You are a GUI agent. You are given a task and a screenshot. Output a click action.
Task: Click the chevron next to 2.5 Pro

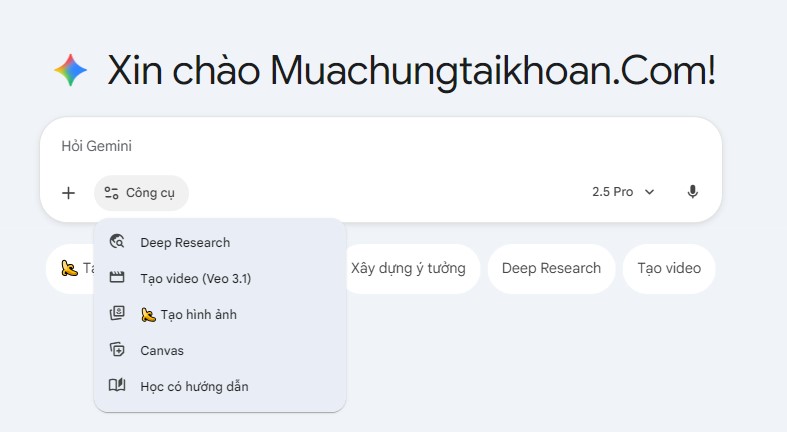click(649, 192)
